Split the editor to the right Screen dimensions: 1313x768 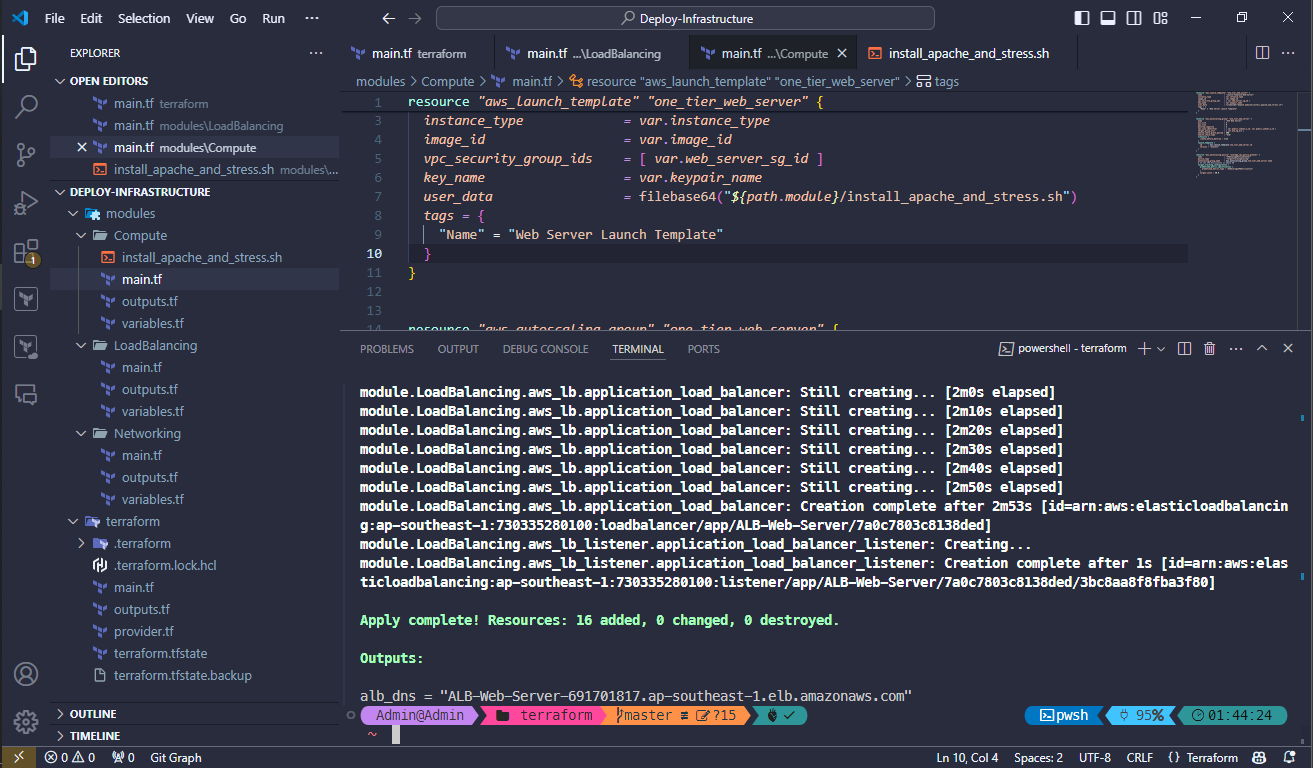1263,53
